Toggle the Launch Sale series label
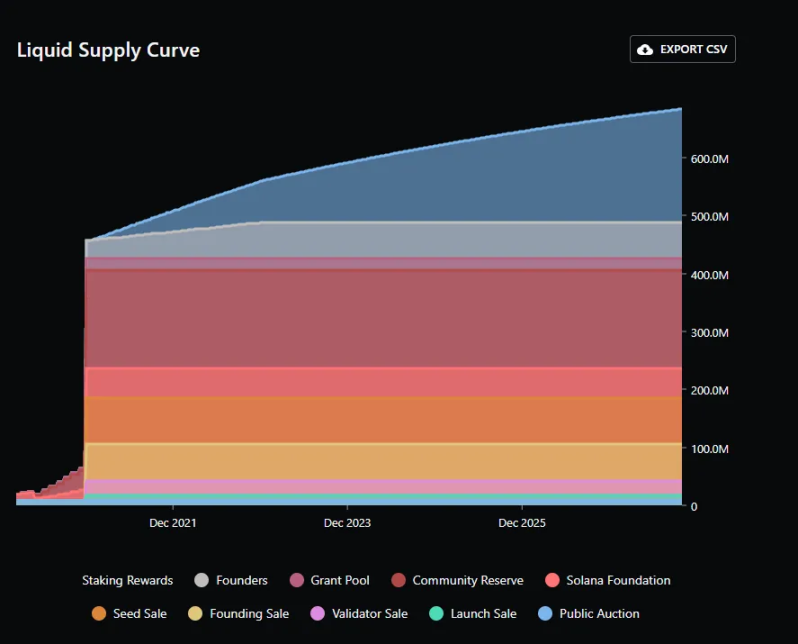This screenshot has width=798, height=644. 483,613
